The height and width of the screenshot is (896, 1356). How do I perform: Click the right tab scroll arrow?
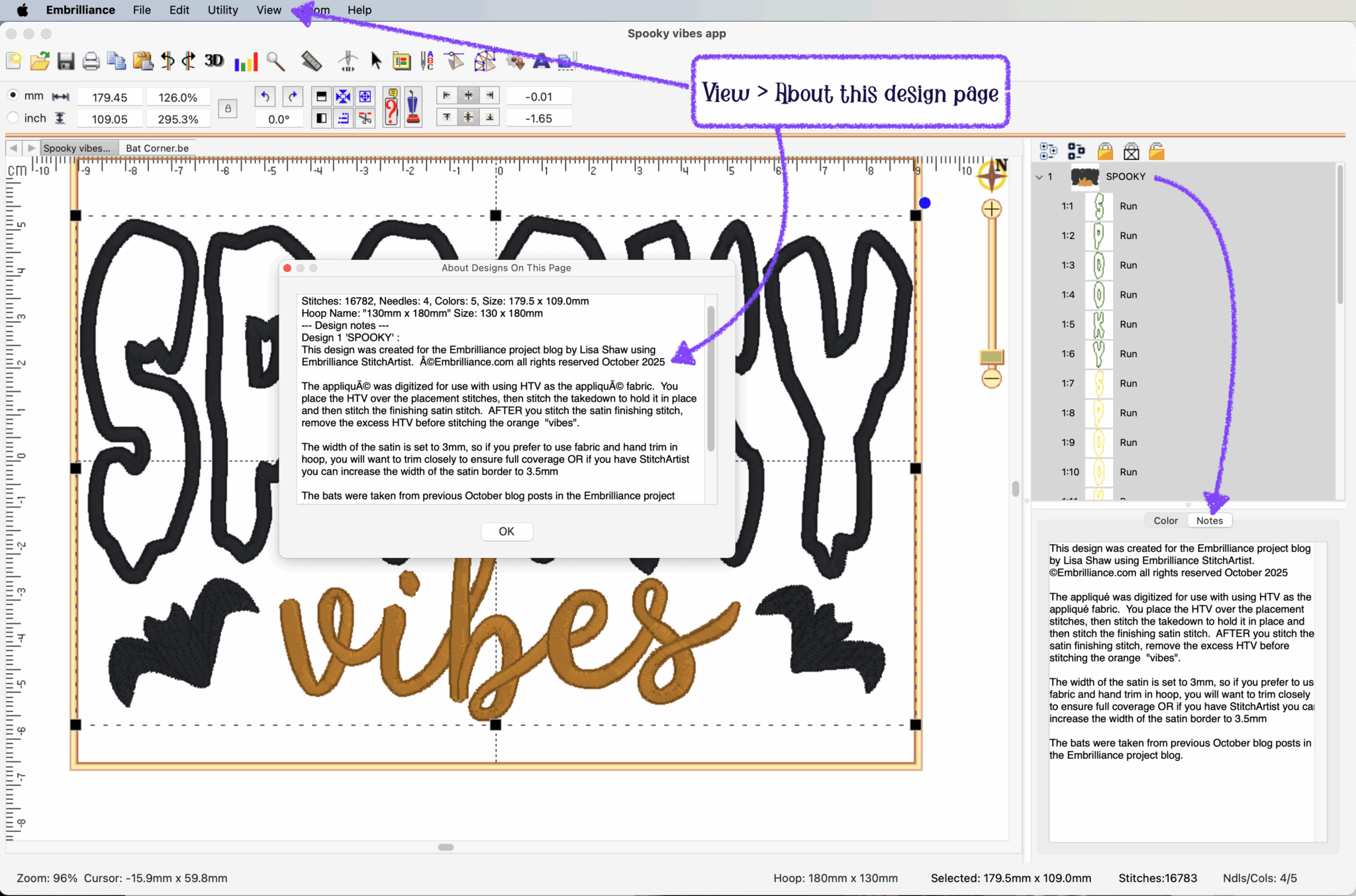pos(30,148)
